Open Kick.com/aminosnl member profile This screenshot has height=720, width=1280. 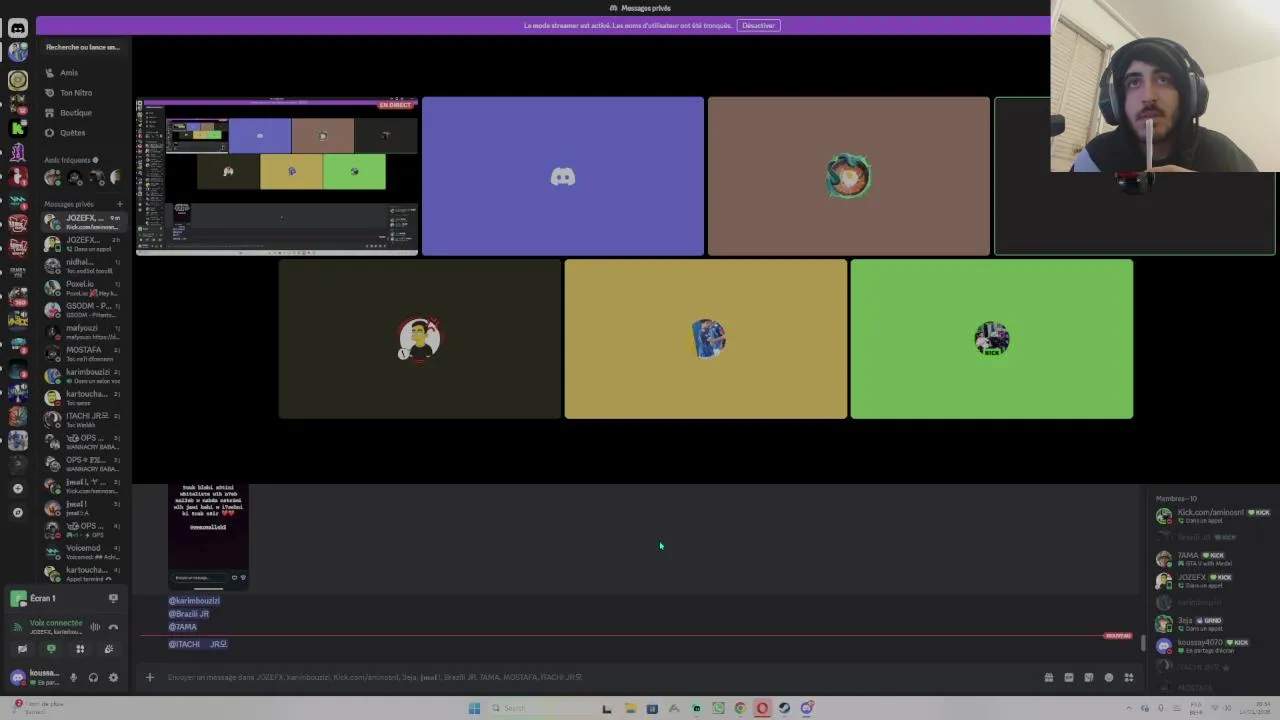click(x=1213, y=516)
